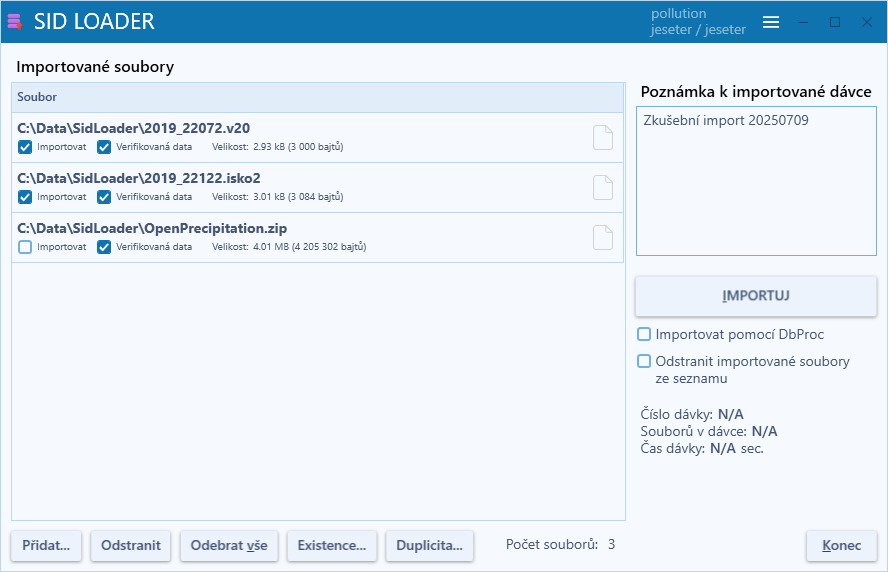Click the file icon for 2019_22072.v20
Image resolution: width=888 pixels, height=572 pixels.
[602, 137]
